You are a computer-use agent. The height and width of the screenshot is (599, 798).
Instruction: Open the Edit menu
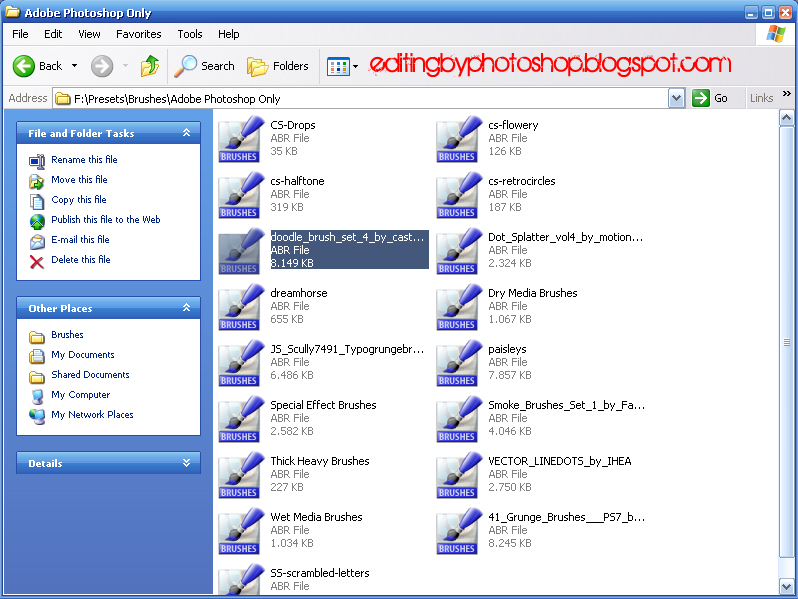coord(53,34)
